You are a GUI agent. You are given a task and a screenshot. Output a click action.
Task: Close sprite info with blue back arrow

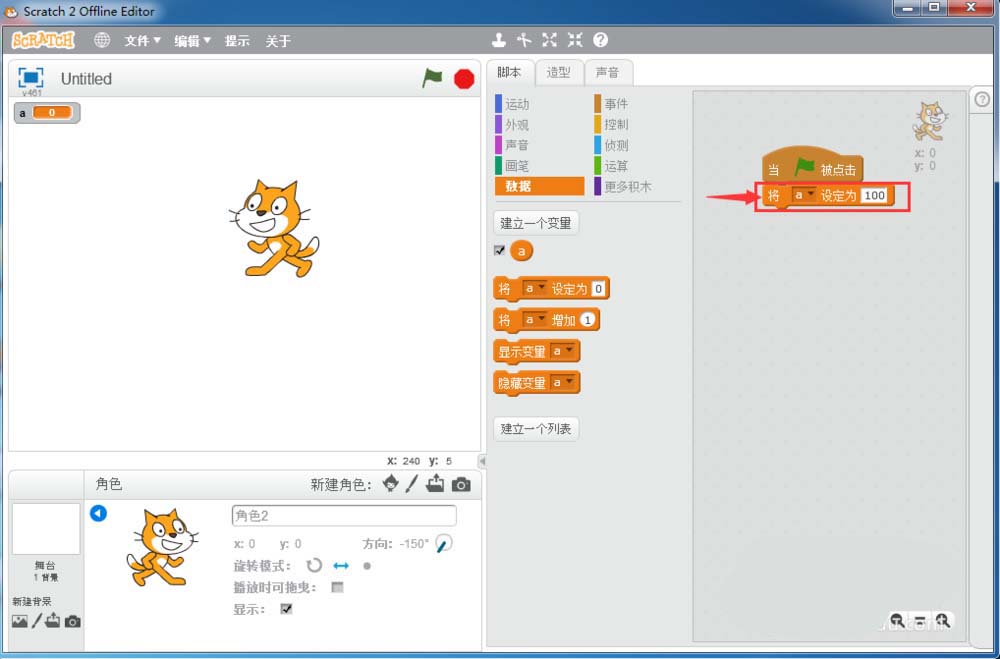[98, 513]
